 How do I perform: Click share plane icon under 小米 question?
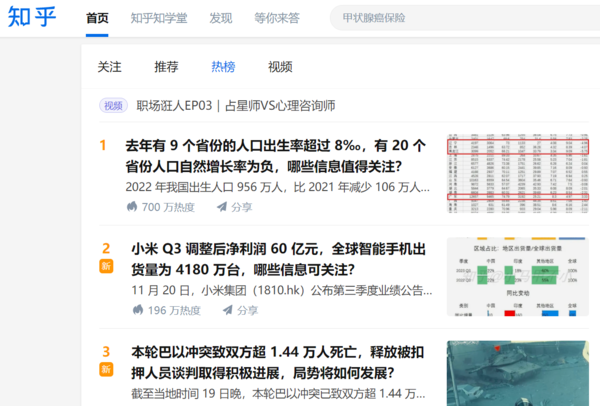pyautogui.click(x=228, y=310)
